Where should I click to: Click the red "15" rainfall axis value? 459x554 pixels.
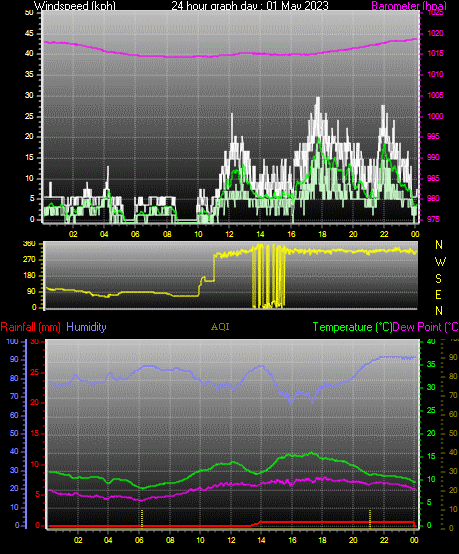(x=35, y=434)
